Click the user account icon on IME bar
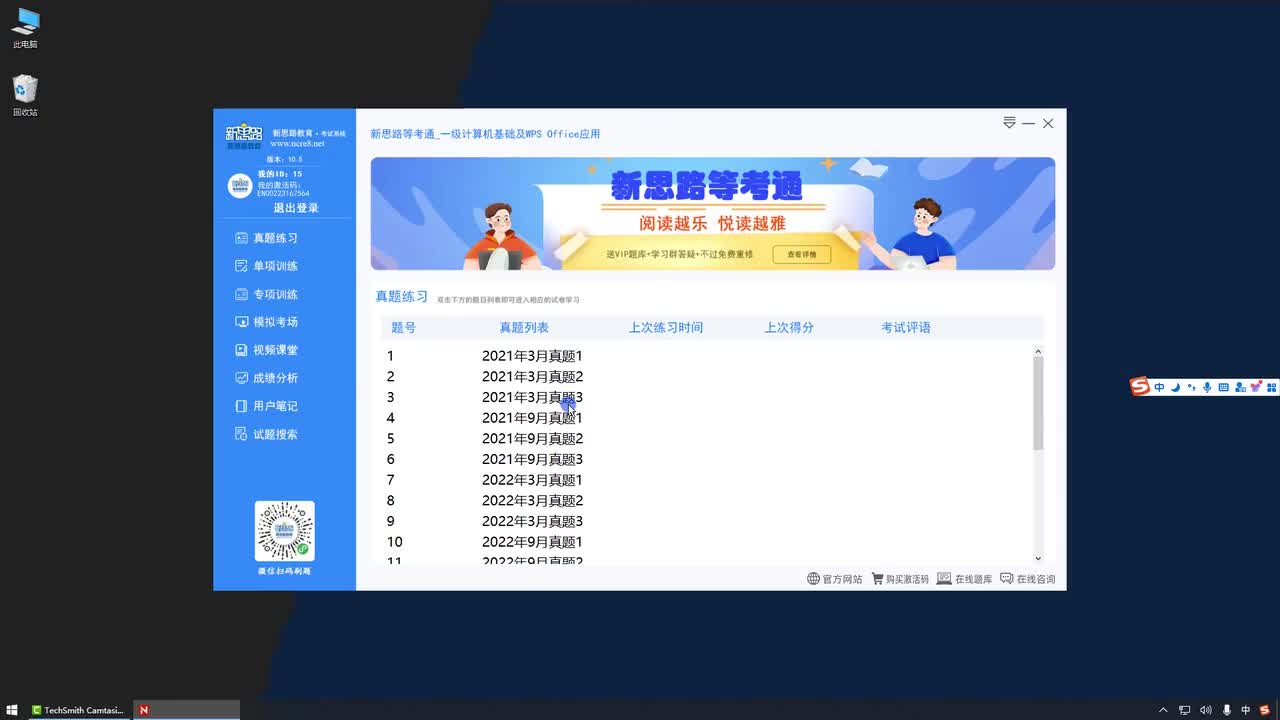Image resolution: width=1280 pixels, height=720 pixels. click(1240, 387)
